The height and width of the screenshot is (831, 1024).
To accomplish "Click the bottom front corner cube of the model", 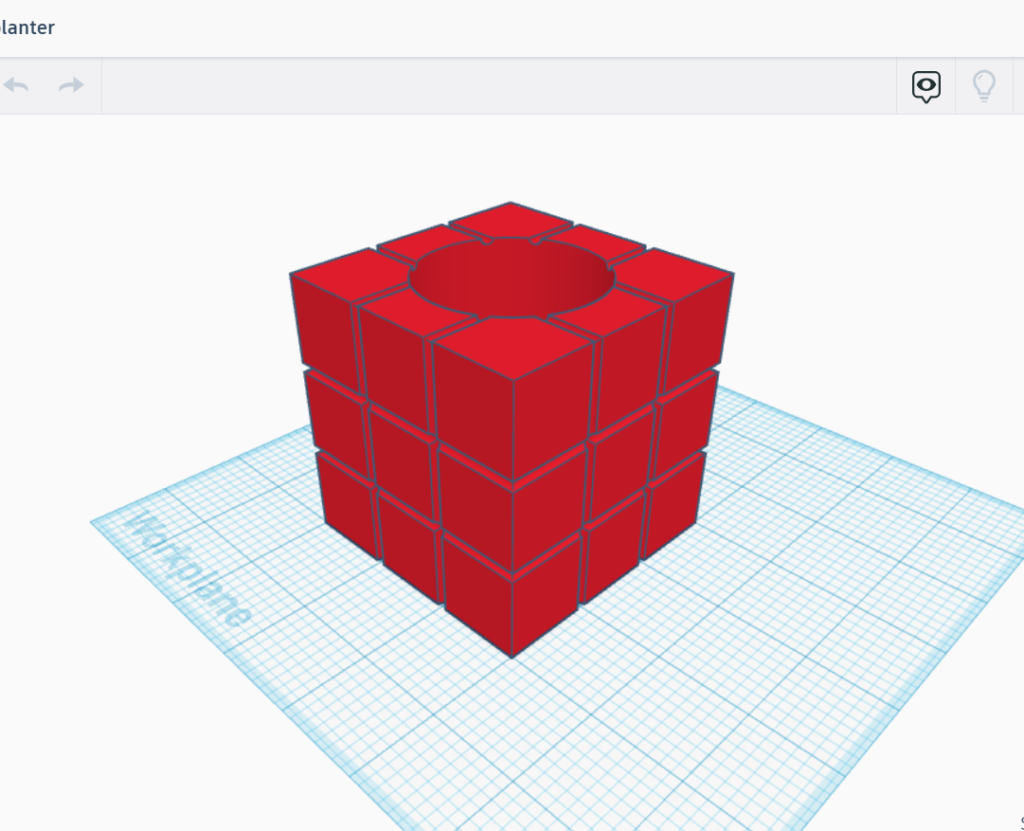I will [512, 600].
